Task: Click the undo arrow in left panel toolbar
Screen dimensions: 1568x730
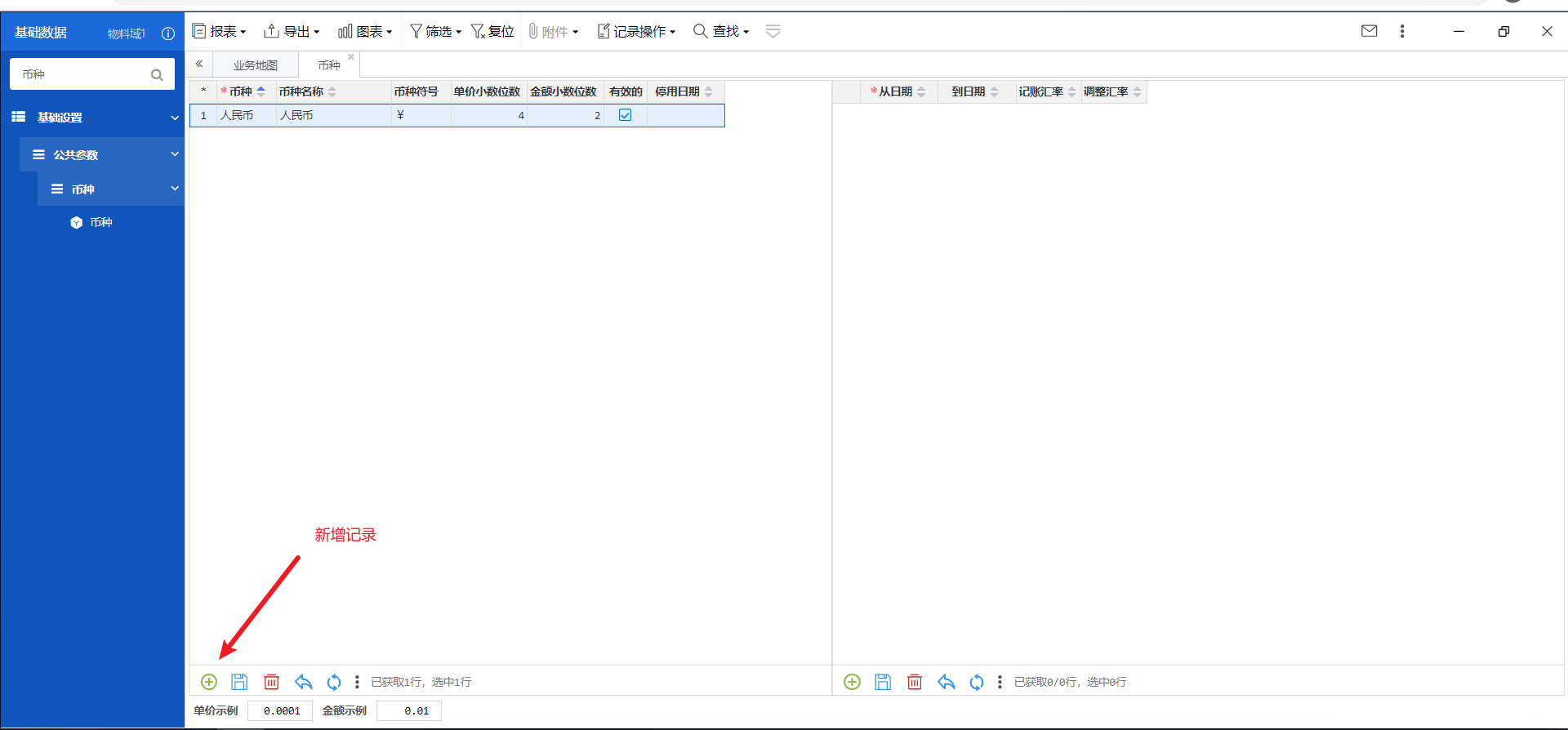Action: (303, 682)
